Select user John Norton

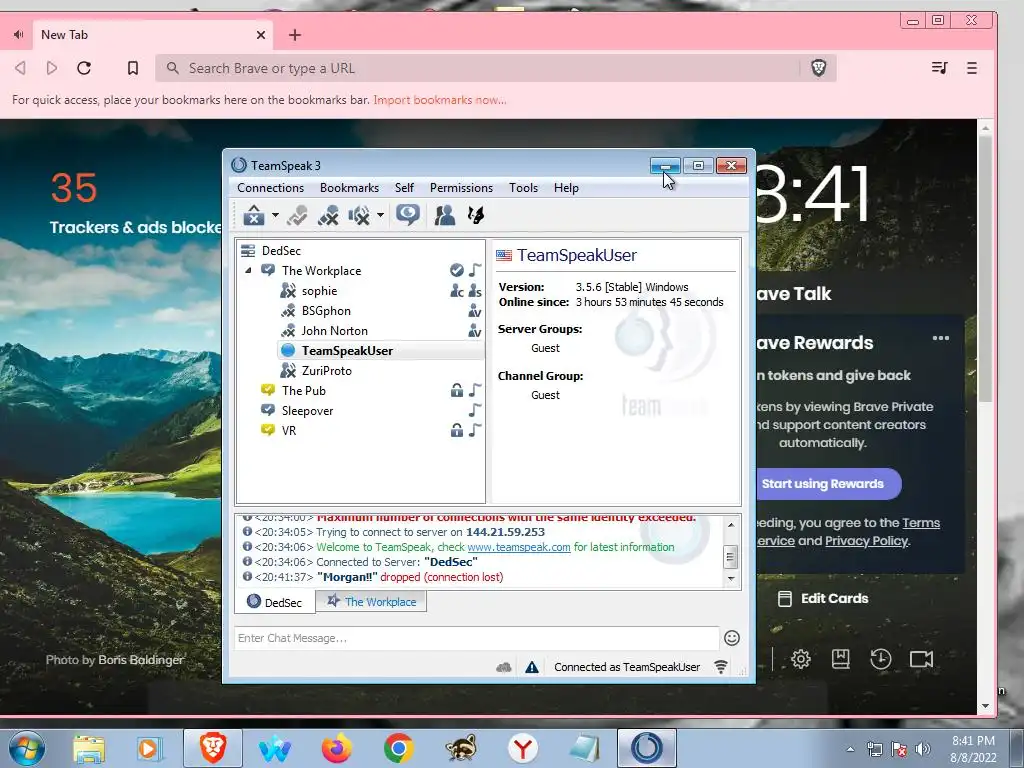[x=334, y=330]
